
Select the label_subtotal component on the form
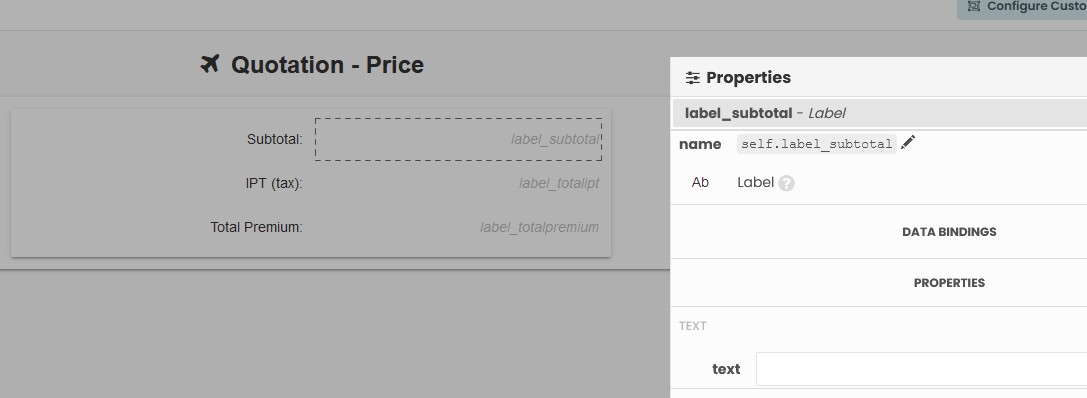(x=458, y=139)
